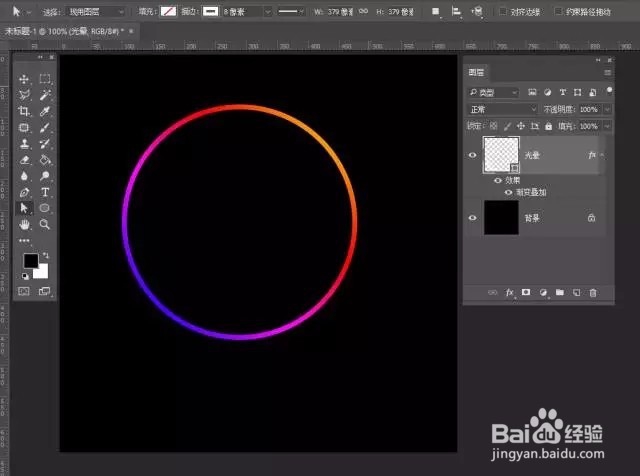640x476 pixels.
Task: Filter layers by shape layers
Action: 577,93
